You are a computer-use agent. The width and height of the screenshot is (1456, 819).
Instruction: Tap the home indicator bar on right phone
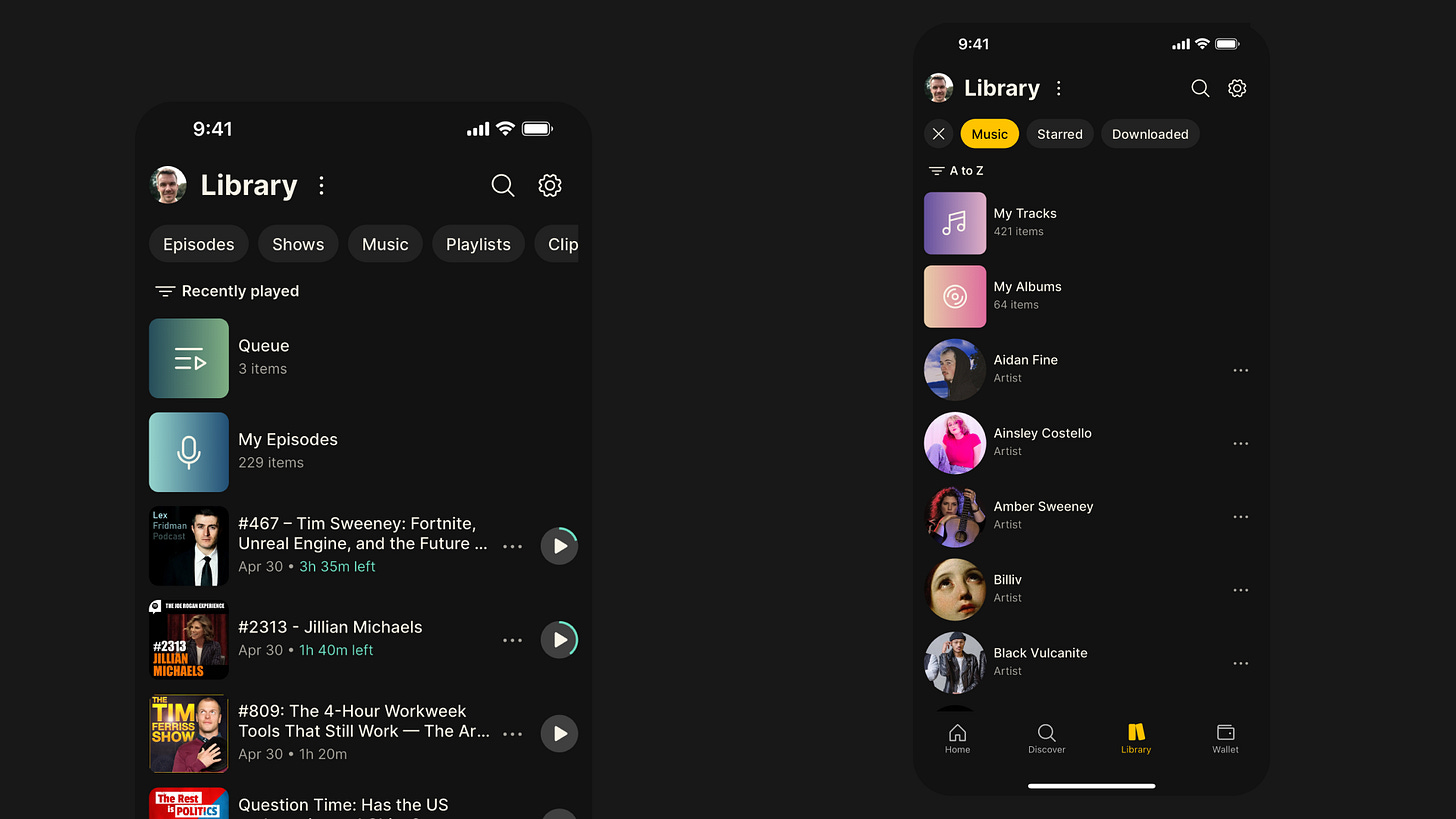(x=1091, y=786)
